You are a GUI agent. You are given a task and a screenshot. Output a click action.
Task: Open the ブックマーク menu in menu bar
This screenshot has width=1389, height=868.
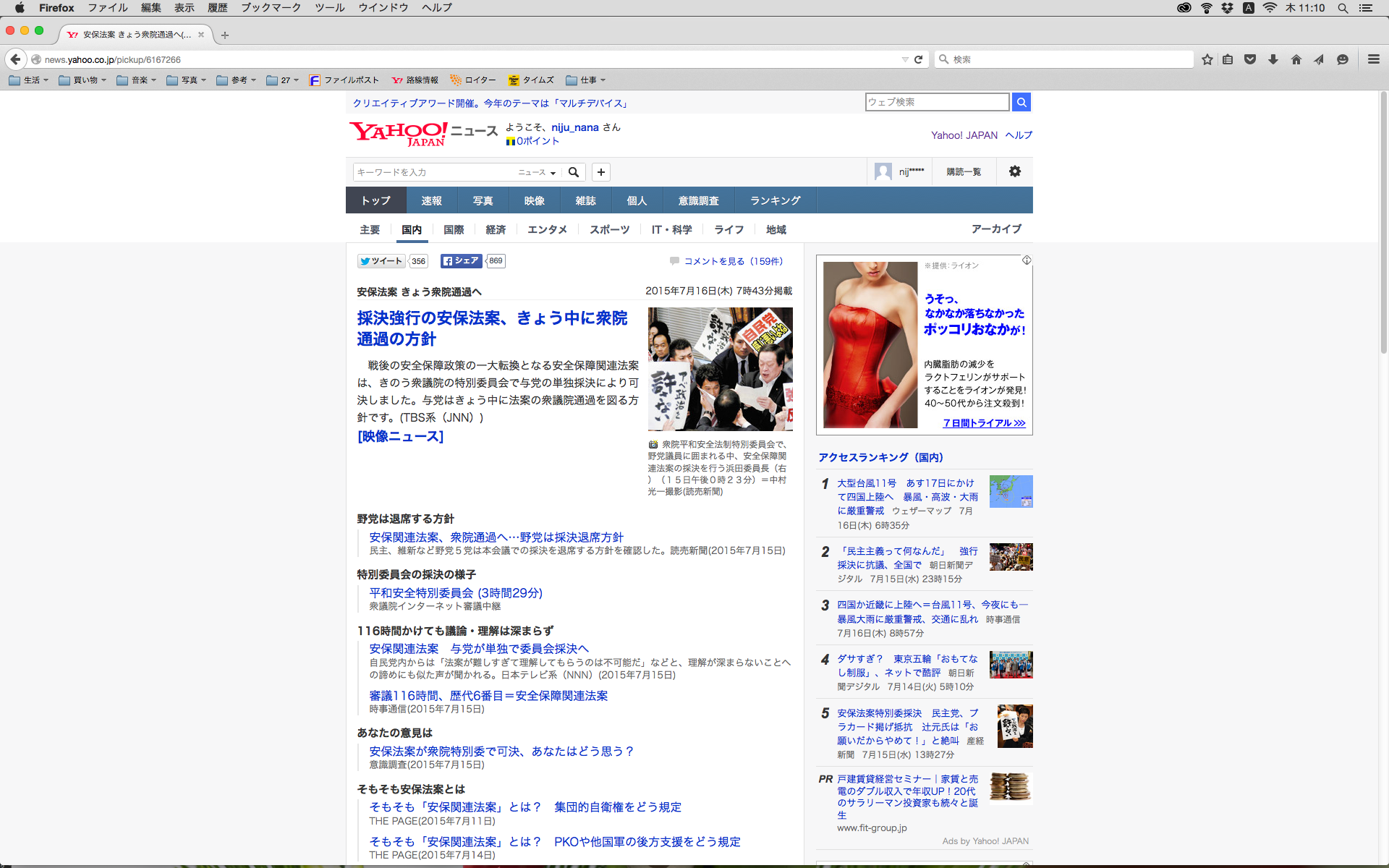(271, 8)
